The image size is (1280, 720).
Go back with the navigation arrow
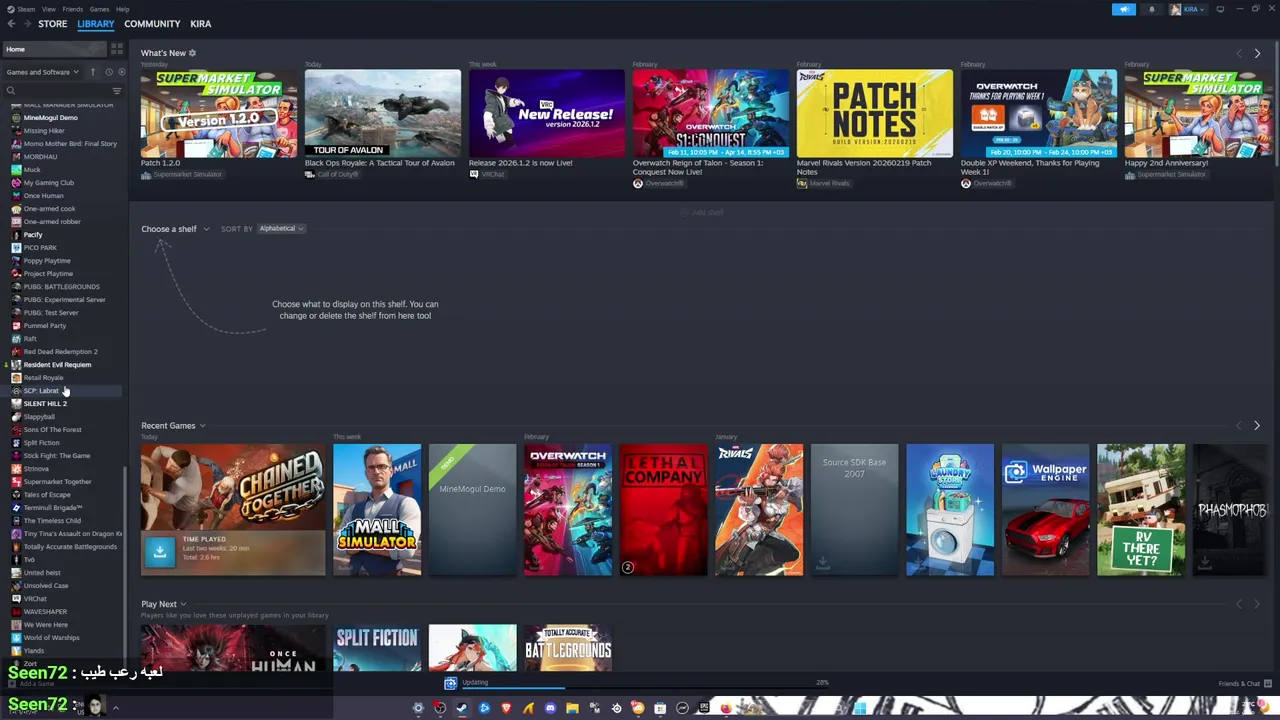[12, 24]
